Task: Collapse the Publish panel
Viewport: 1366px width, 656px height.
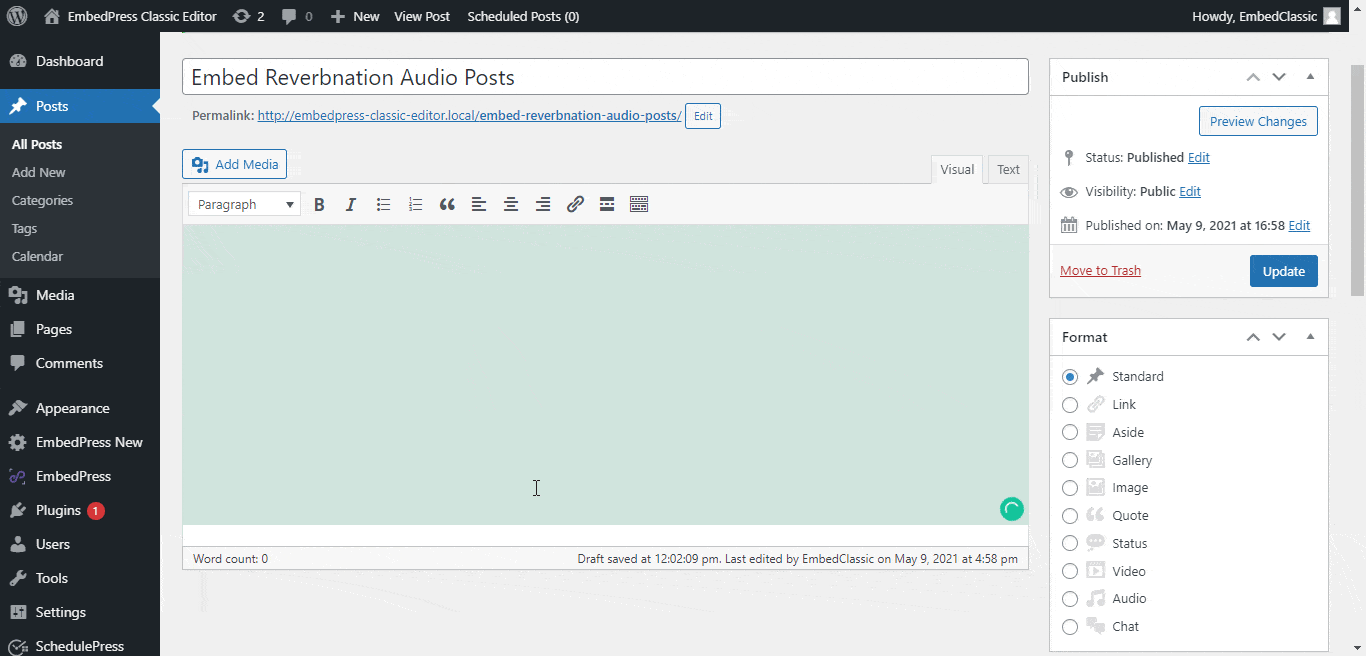Action: (x=1310, y=77)
